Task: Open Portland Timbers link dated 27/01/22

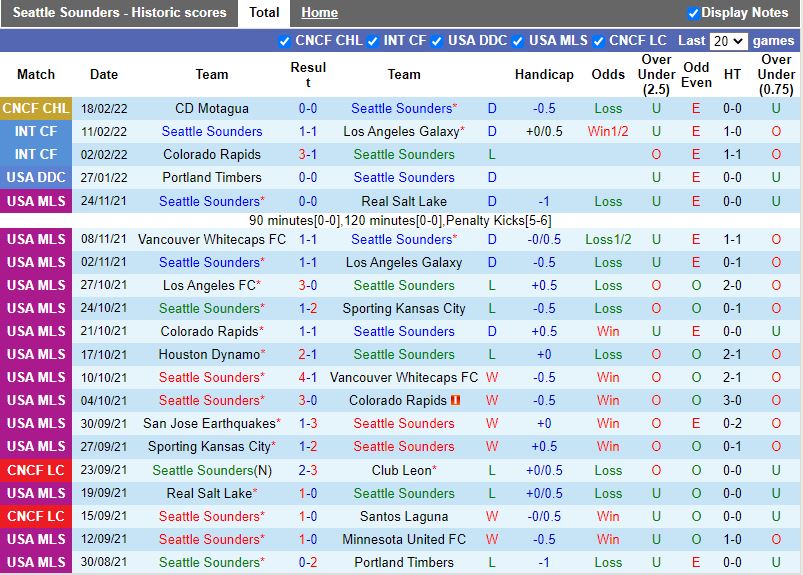Action: [212, 178]
